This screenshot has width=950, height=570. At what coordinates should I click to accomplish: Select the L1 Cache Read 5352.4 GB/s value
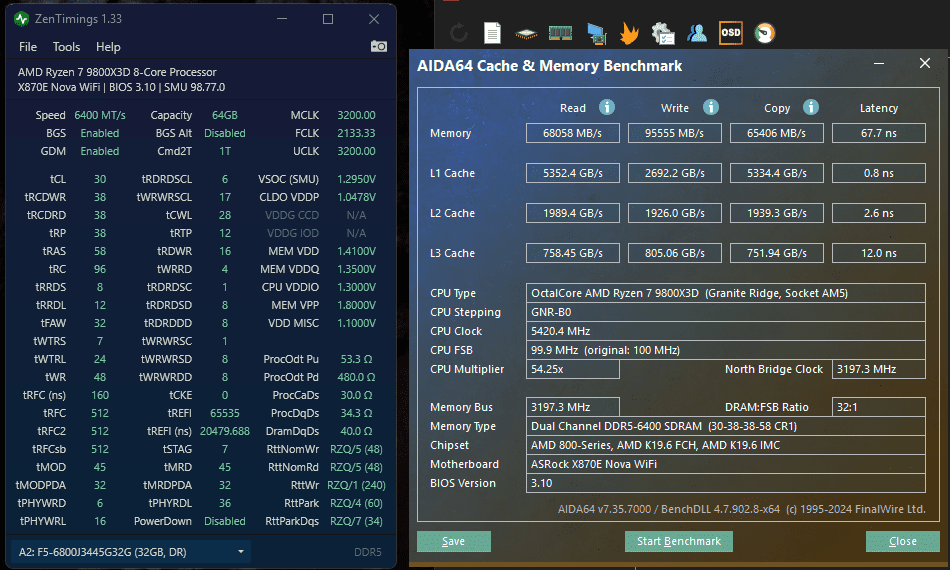click(573, 173)
